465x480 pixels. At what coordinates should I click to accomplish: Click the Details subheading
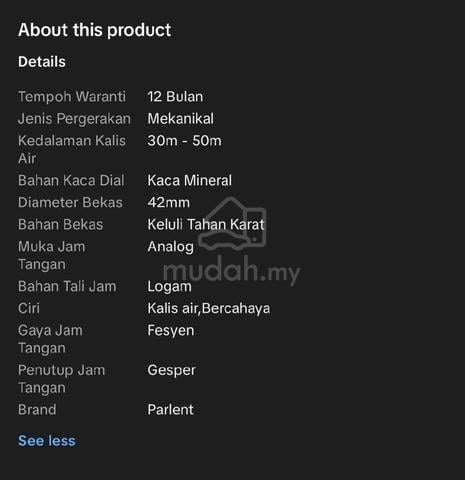[x=42, y=62]
